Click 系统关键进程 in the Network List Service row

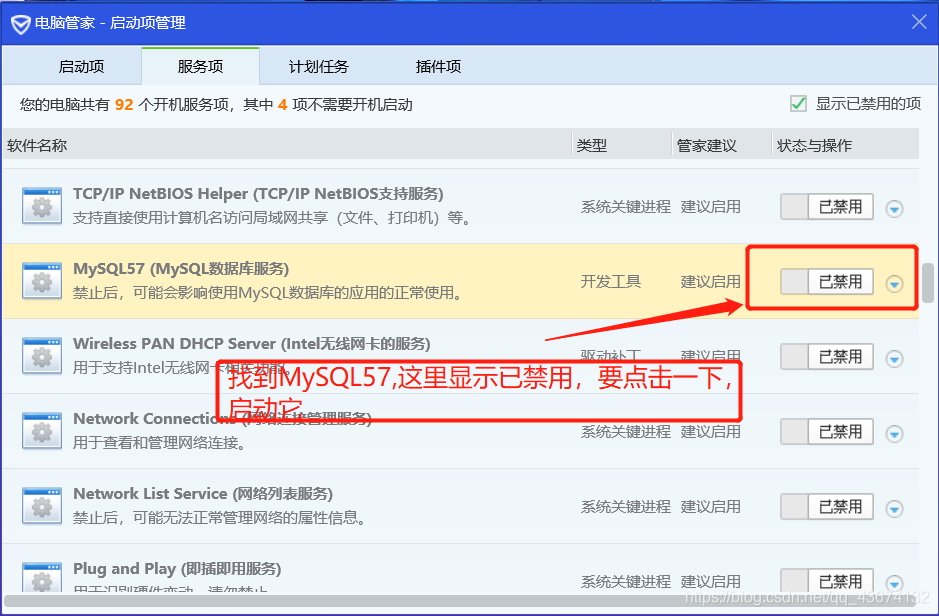(626, 506)
